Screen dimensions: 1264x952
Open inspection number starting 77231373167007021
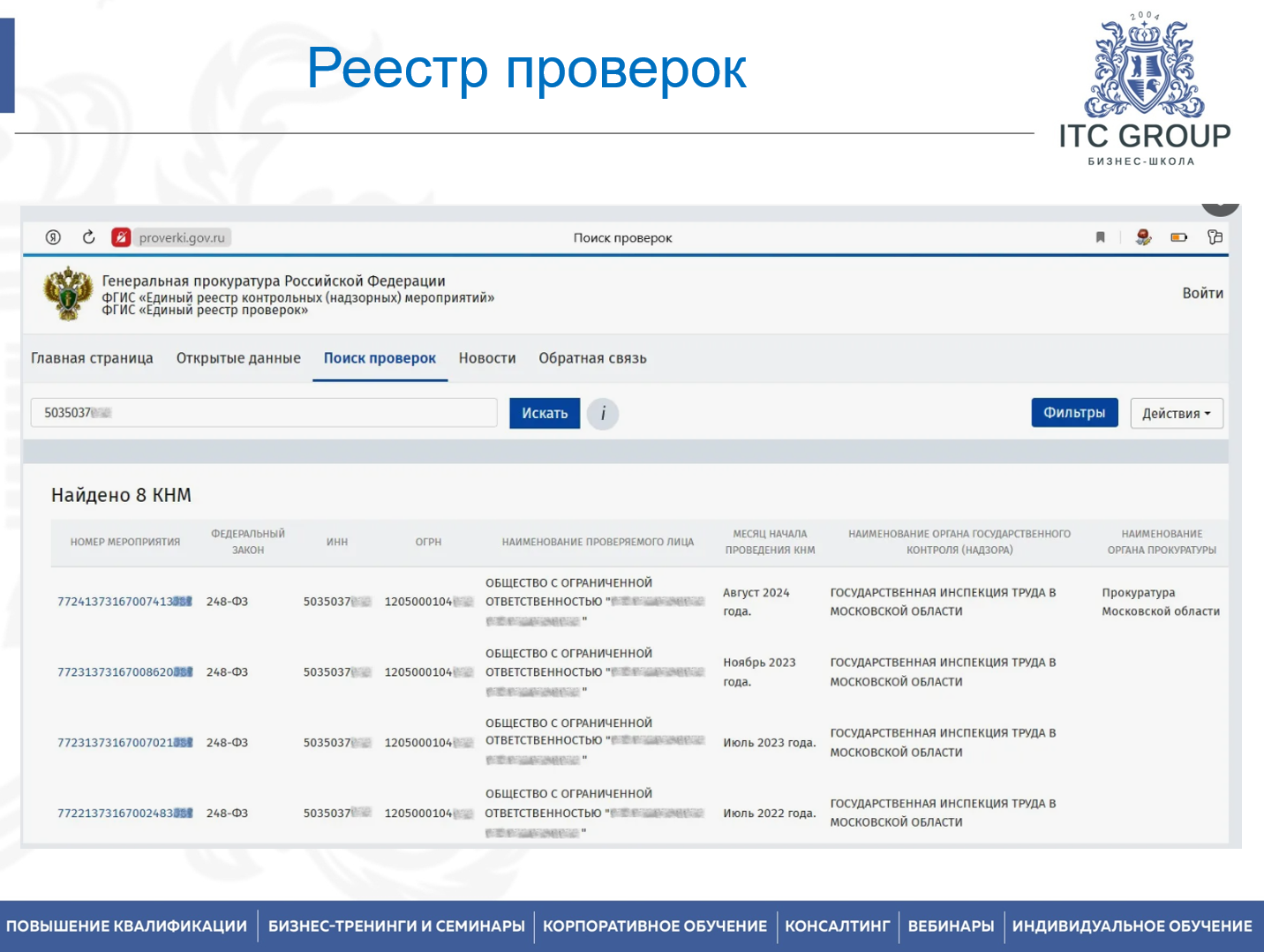[x=124, y=743]
